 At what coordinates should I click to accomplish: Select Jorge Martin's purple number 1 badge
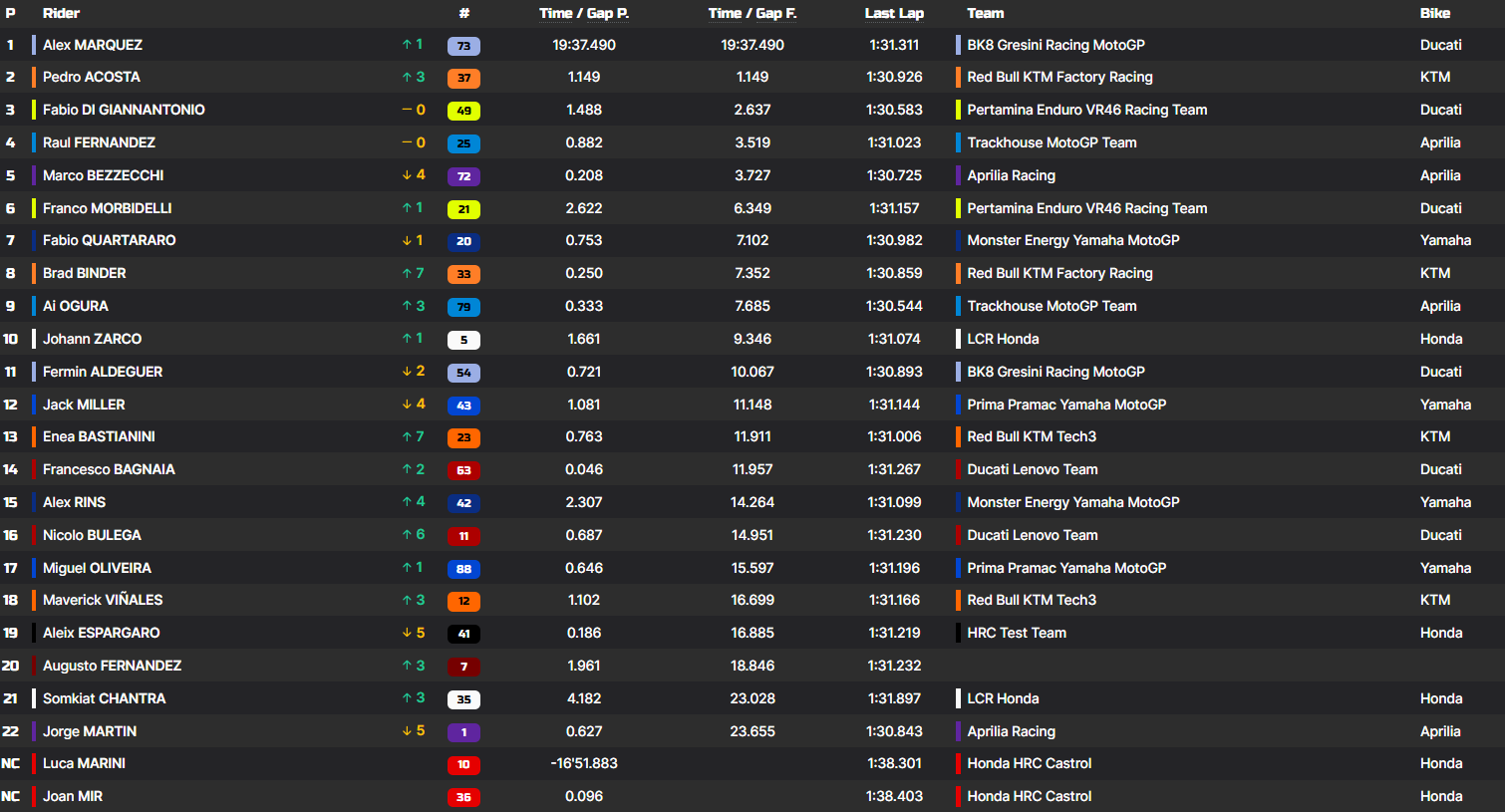(463, 732)
